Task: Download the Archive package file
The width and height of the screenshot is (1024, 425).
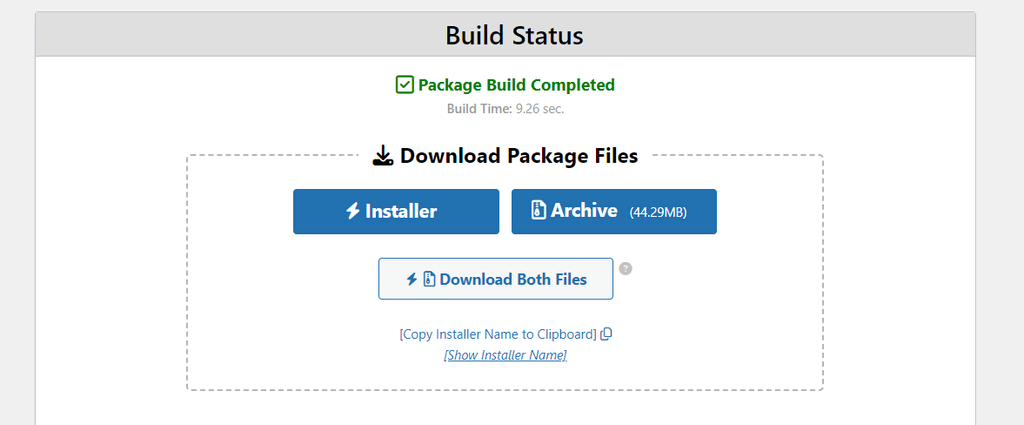Action: [613, 211]
